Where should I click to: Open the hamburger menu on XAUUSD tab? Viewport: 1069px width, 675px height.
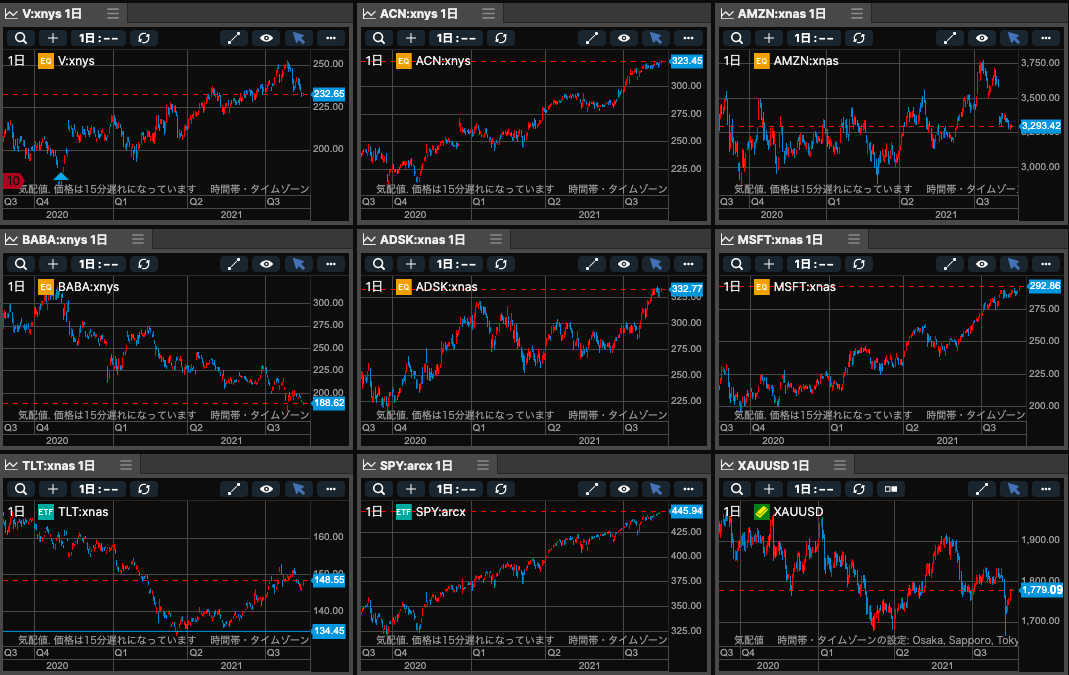839,465
